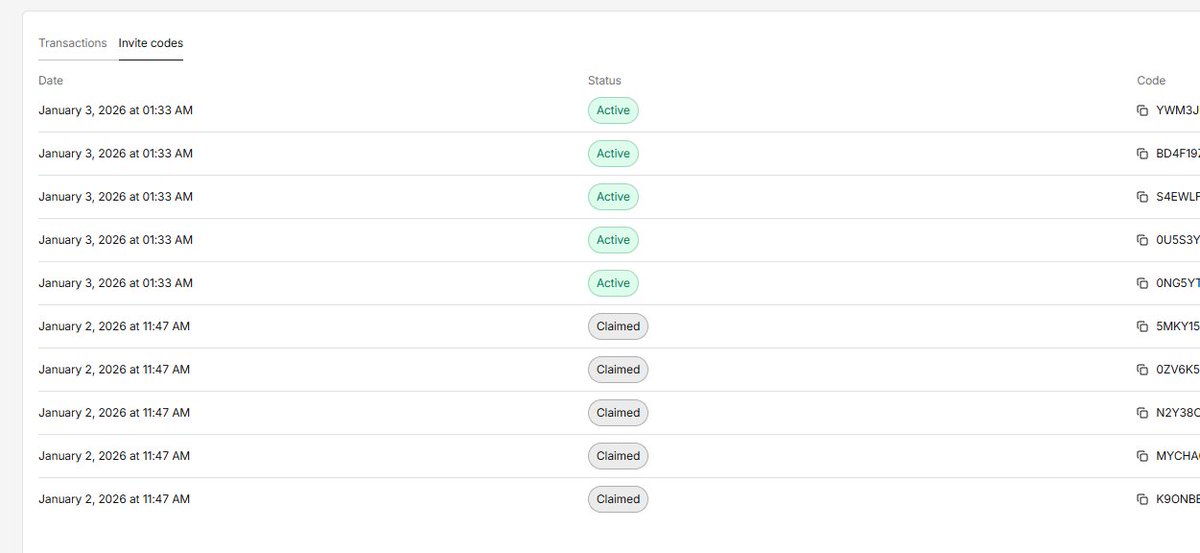
Task: Select the Invite codes tab
Action: [151, 43]
